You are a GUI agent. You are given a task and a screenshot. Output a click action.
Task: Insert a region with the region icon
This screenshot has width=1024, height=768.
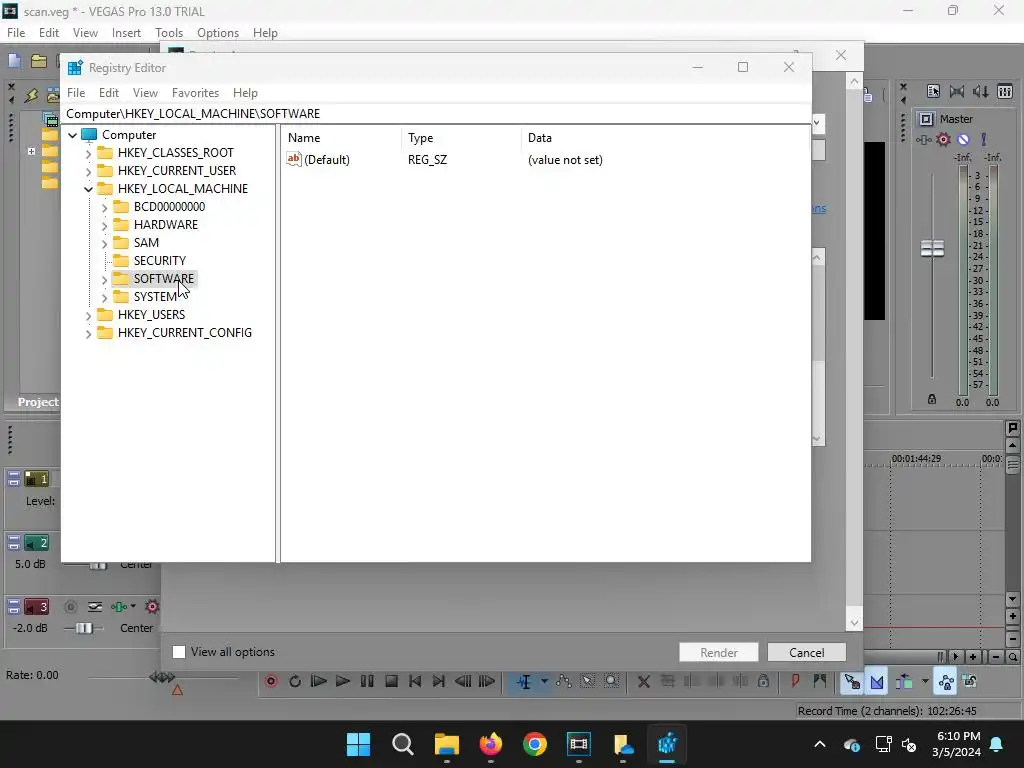point(819,681)
